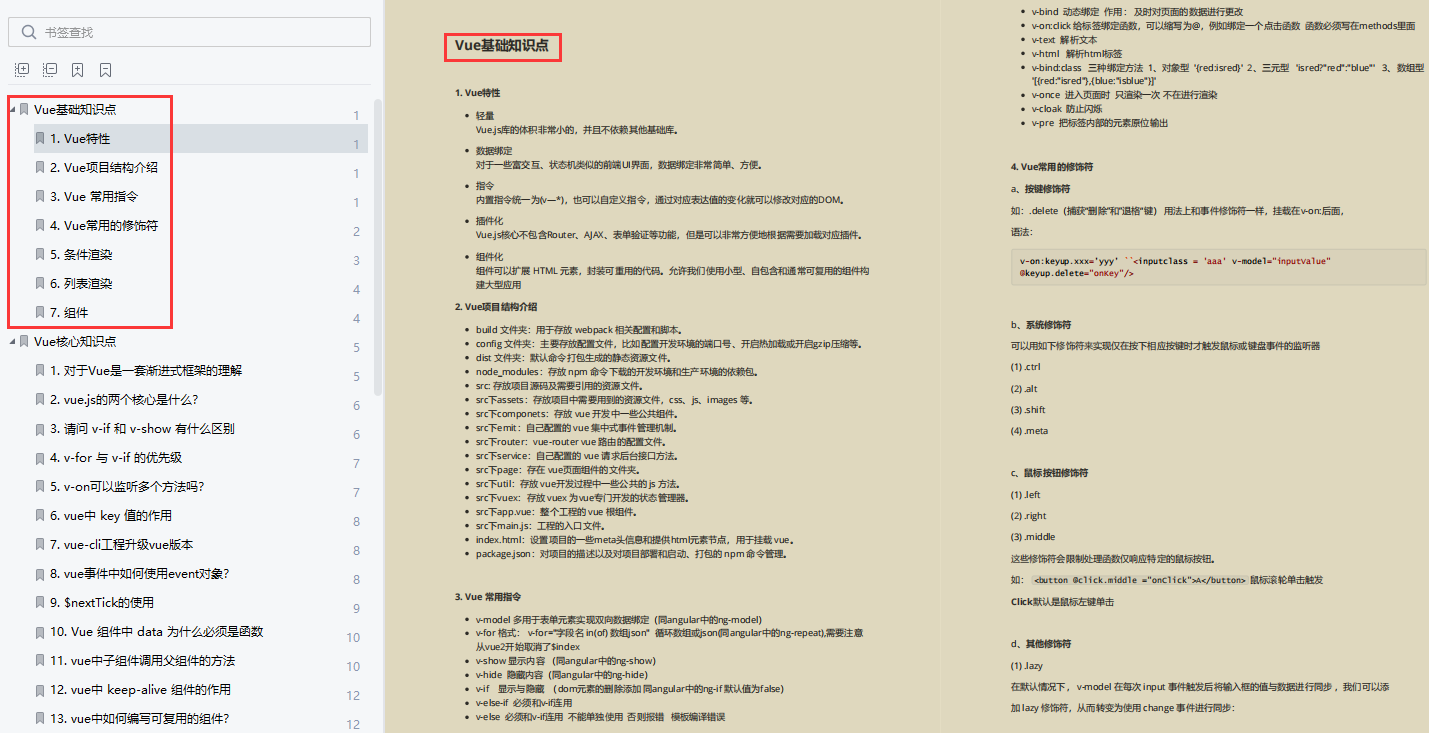Image resolution: width=1429 pixels, height=733 pixels.
Task: Click the '(2) .alt' line in the document
Action: pyautogui.click(x=1024, y=388)
